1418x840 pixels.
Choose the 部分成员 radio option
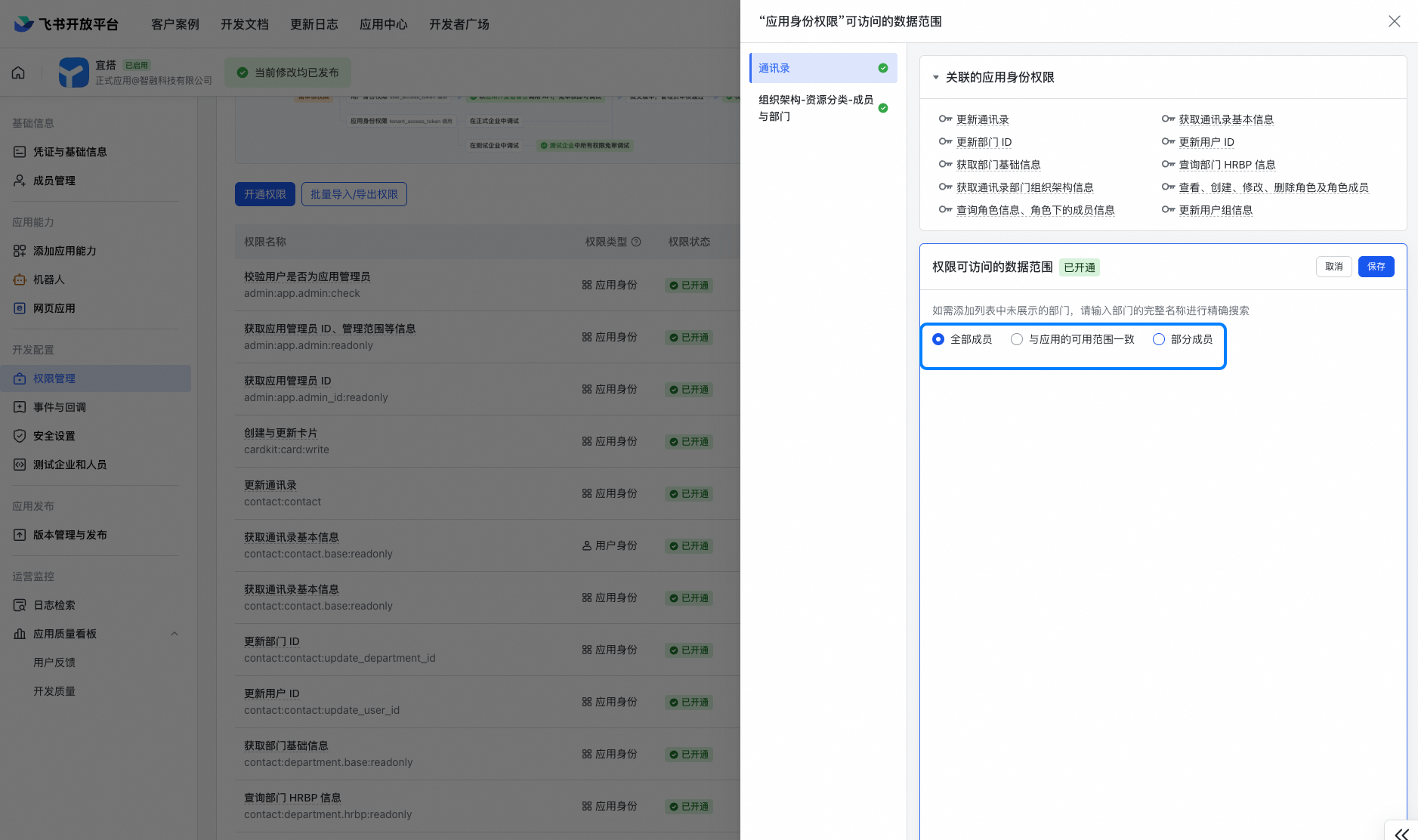tap(1159, 339)
